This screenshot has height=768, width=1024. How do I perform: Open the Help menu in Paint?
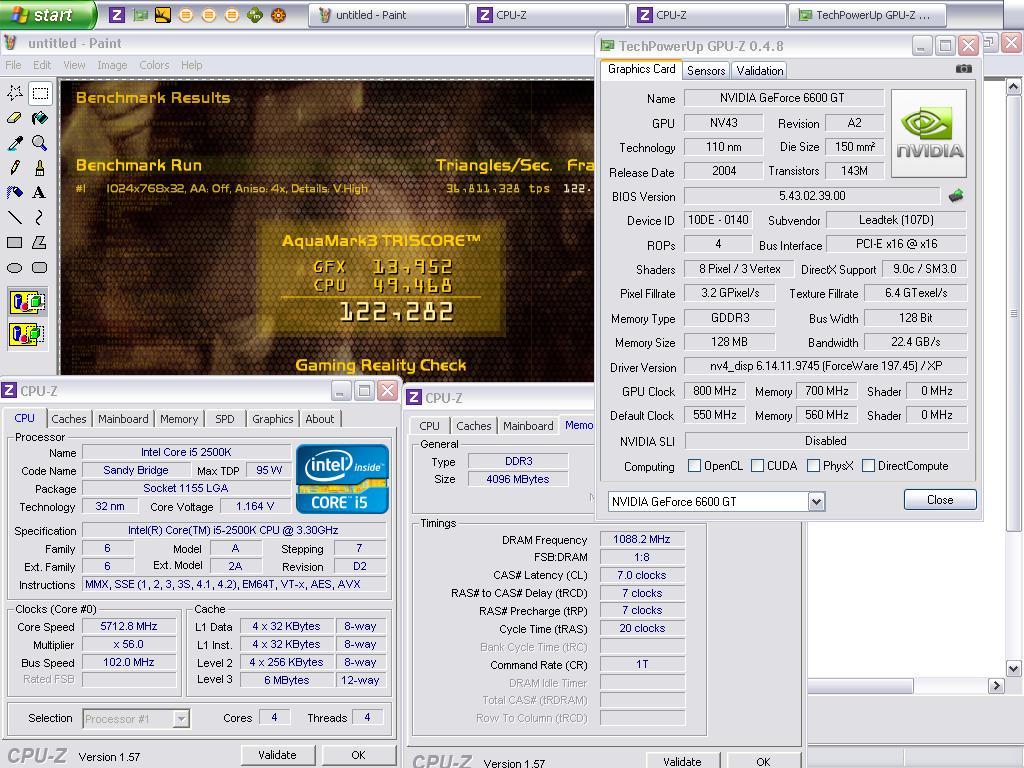pos(191,65)
